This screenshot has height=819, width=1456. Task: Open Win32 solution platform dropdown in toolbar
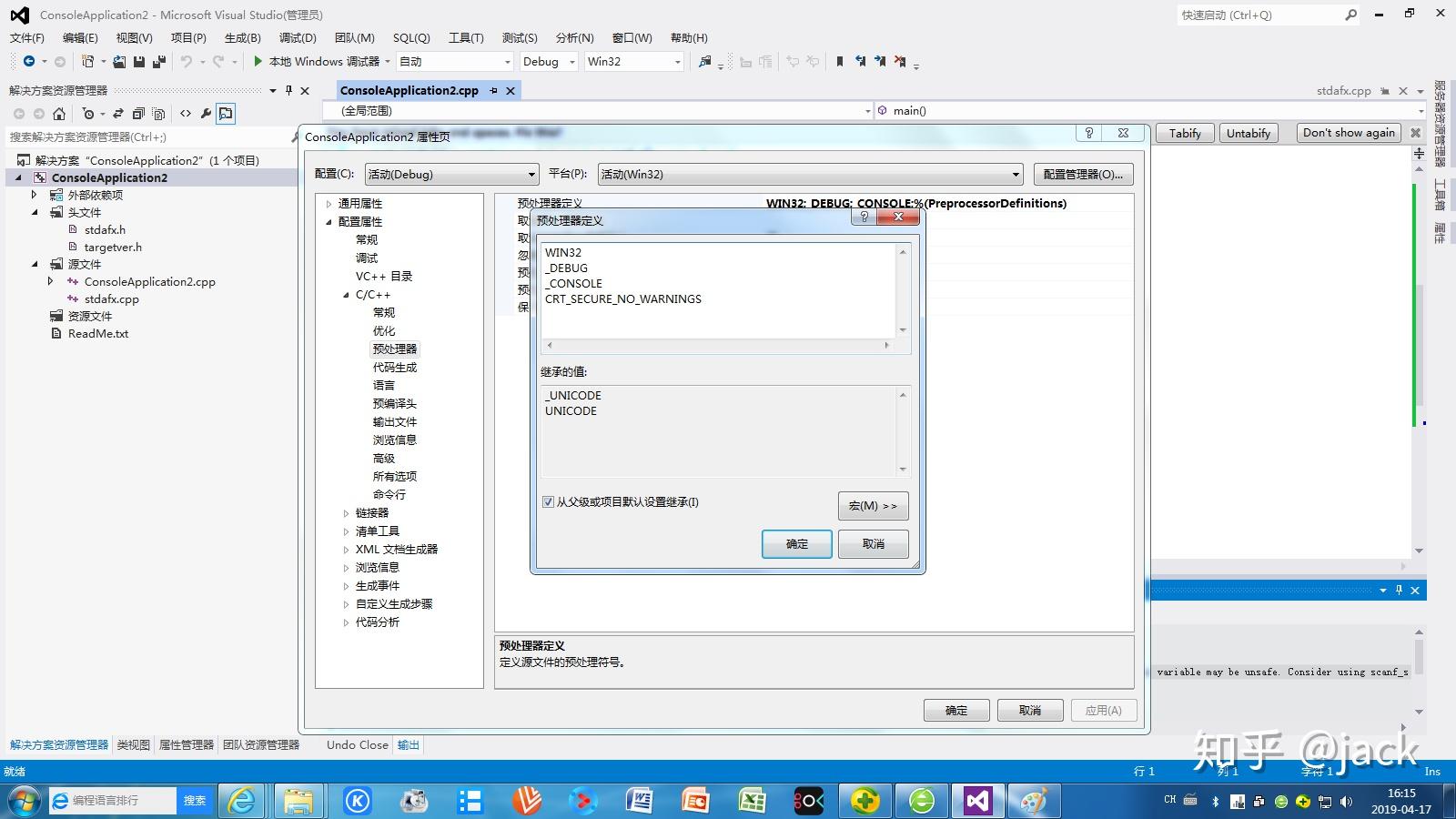point(633,62)
